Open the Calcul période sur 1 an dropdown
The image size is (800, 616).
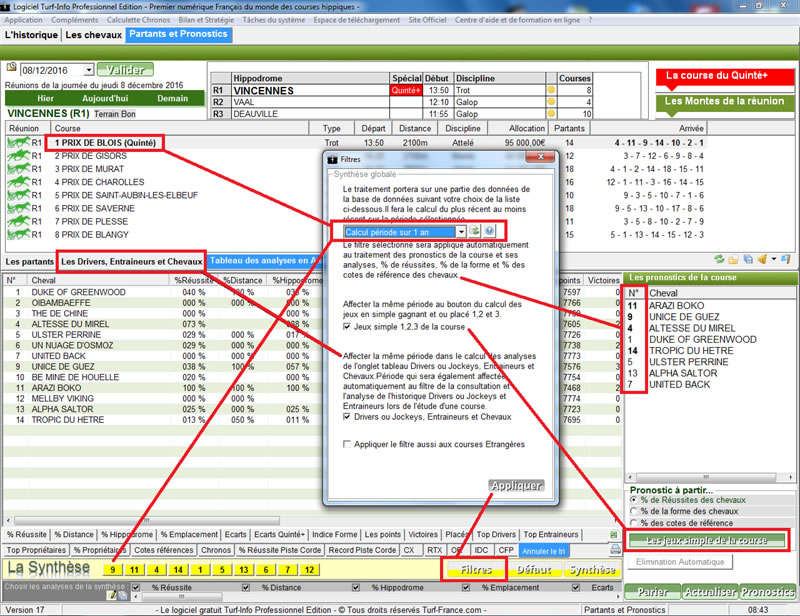coord(461,231)
